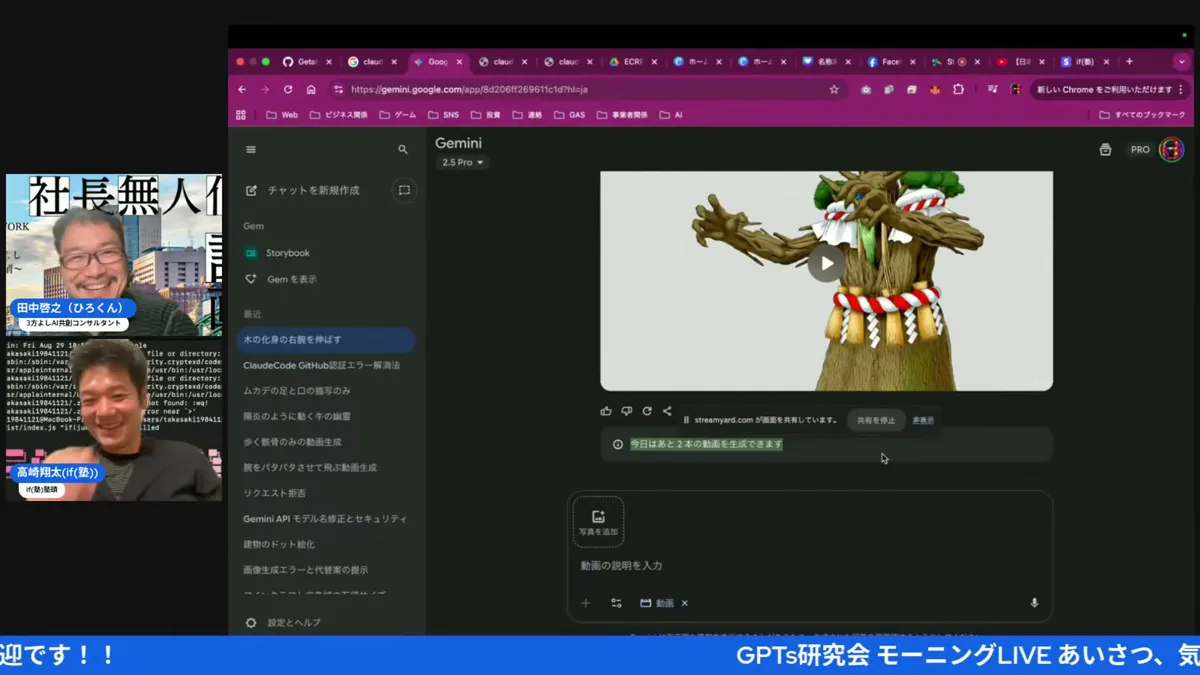Screen dimensions: 1200x675
Task: Click the browser home icon
Action: click(311, 89)
